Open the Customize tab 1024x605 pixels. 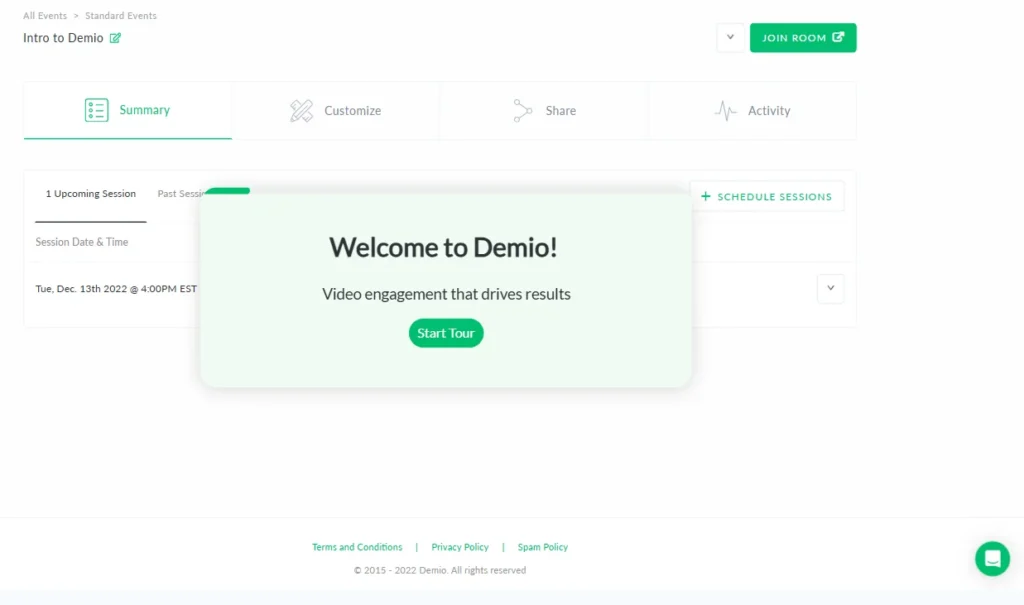click(336, 110)
